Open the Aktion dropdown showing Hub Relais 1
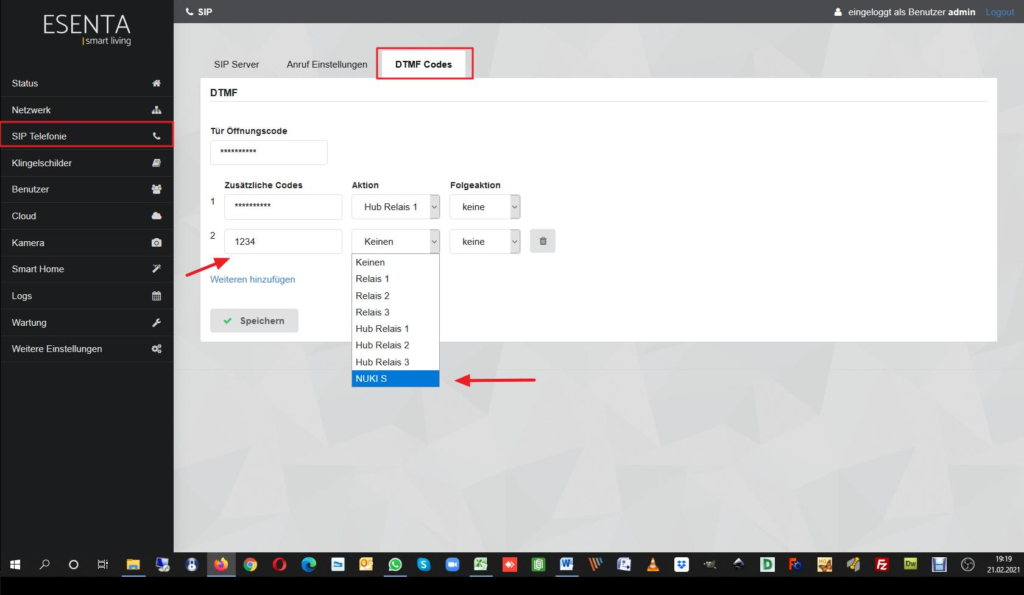Image resolution: width=1024 pixels, height=595 pixels. click(x=395, y=206)
